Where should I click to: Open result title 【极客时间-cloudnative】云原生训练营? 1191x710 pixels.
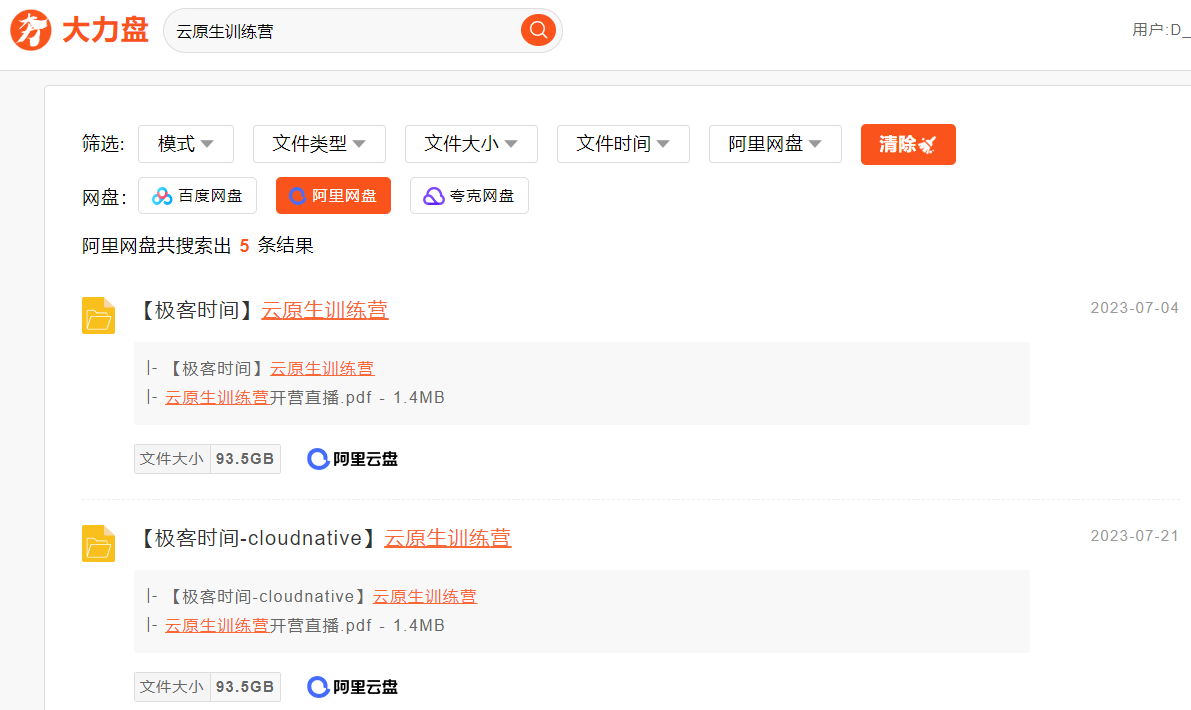click(x=325, y=538)
